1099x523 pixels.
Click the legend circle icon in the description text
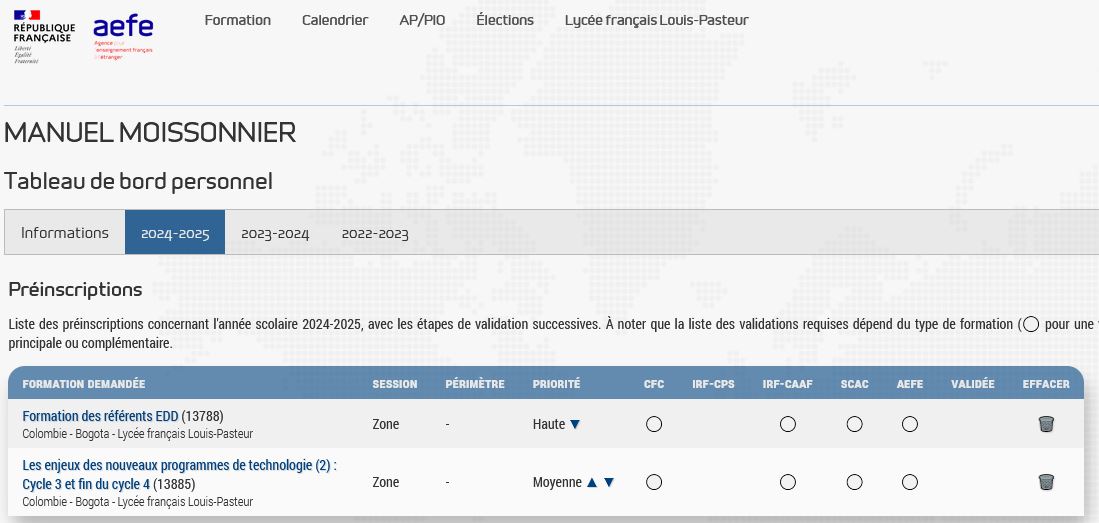pos(1031,324)
